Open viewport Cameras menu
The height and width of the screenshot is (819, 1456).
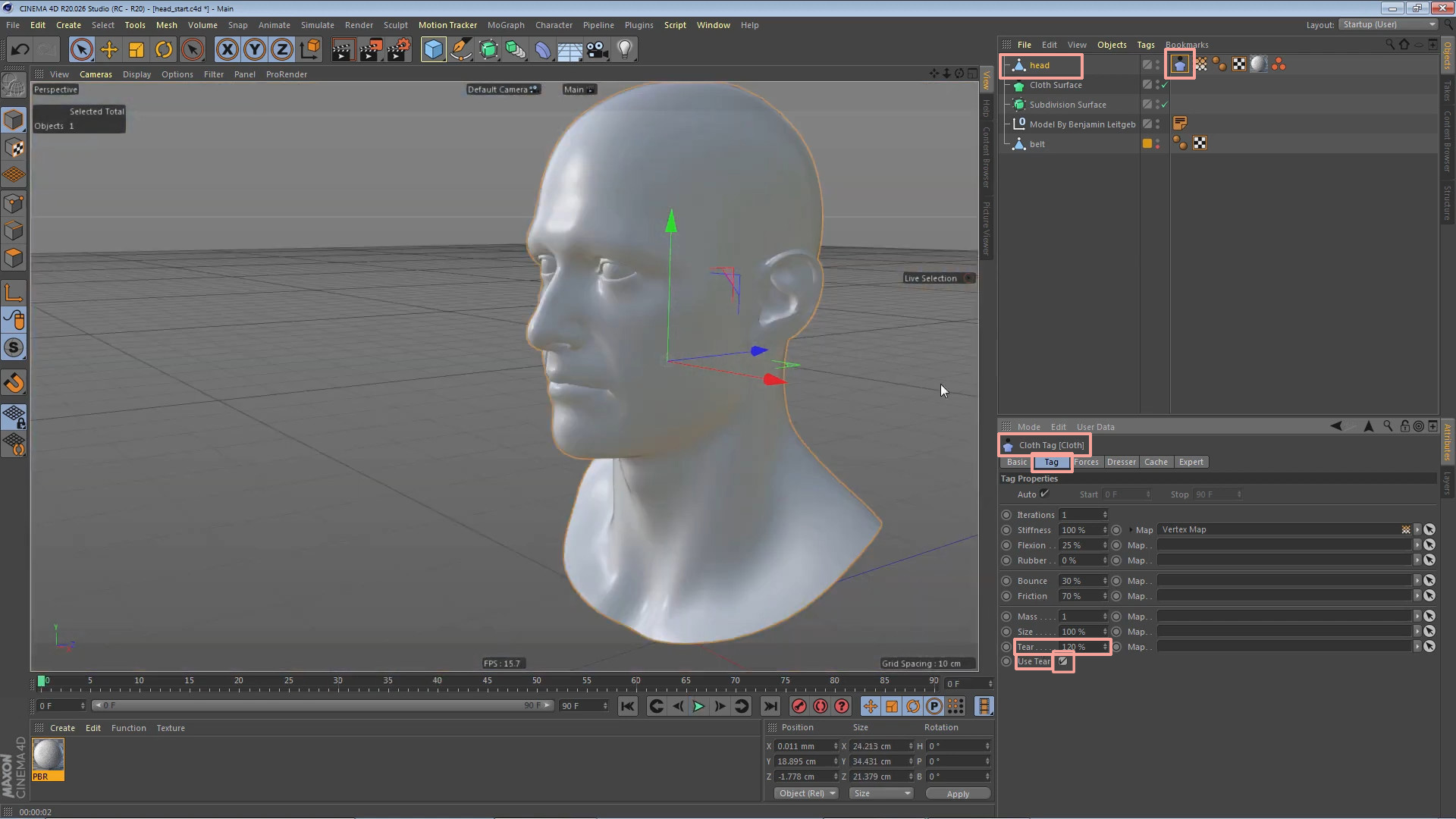point(96,74)
